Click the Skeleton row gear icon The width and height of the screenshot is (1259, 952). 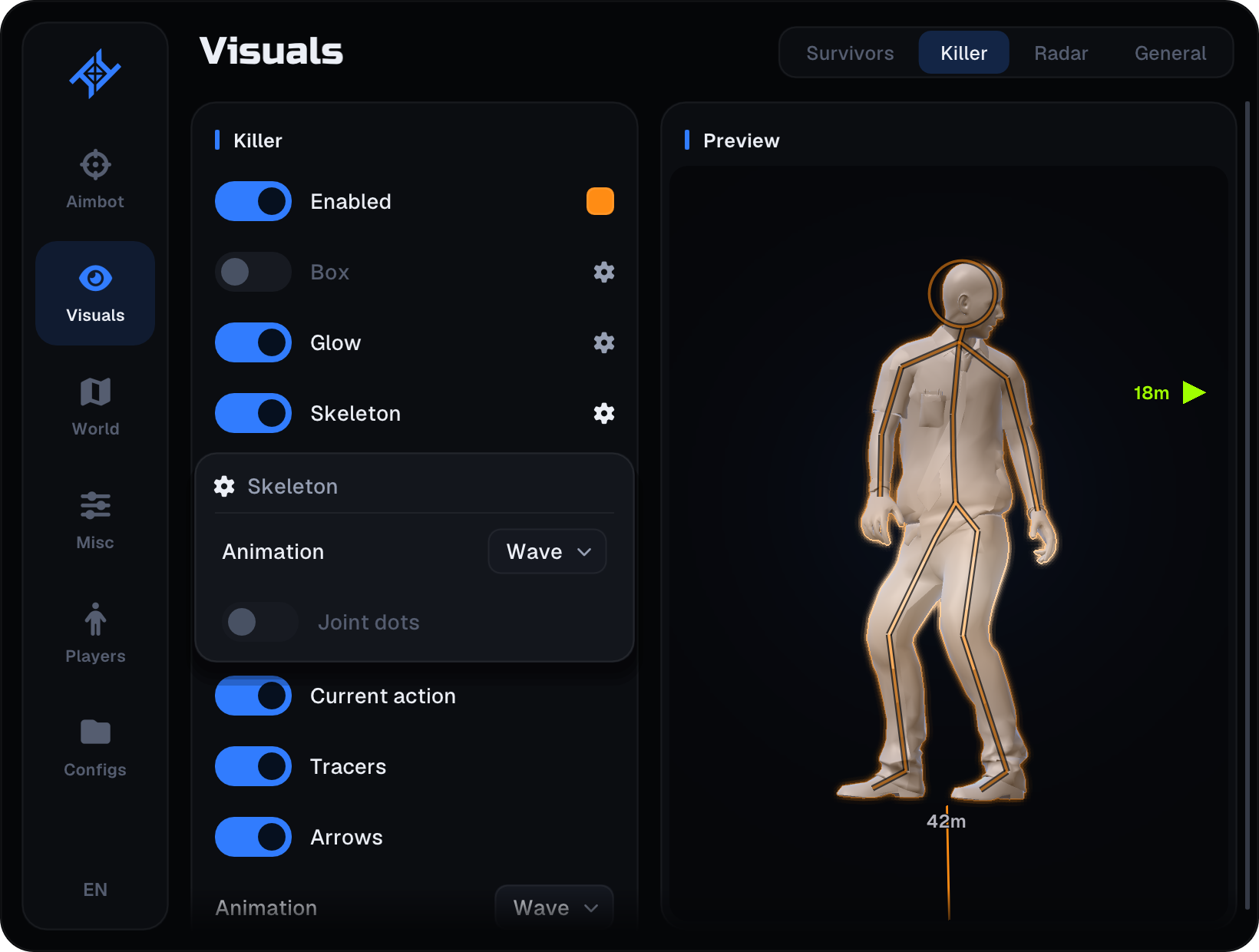[x=604, y=413]
